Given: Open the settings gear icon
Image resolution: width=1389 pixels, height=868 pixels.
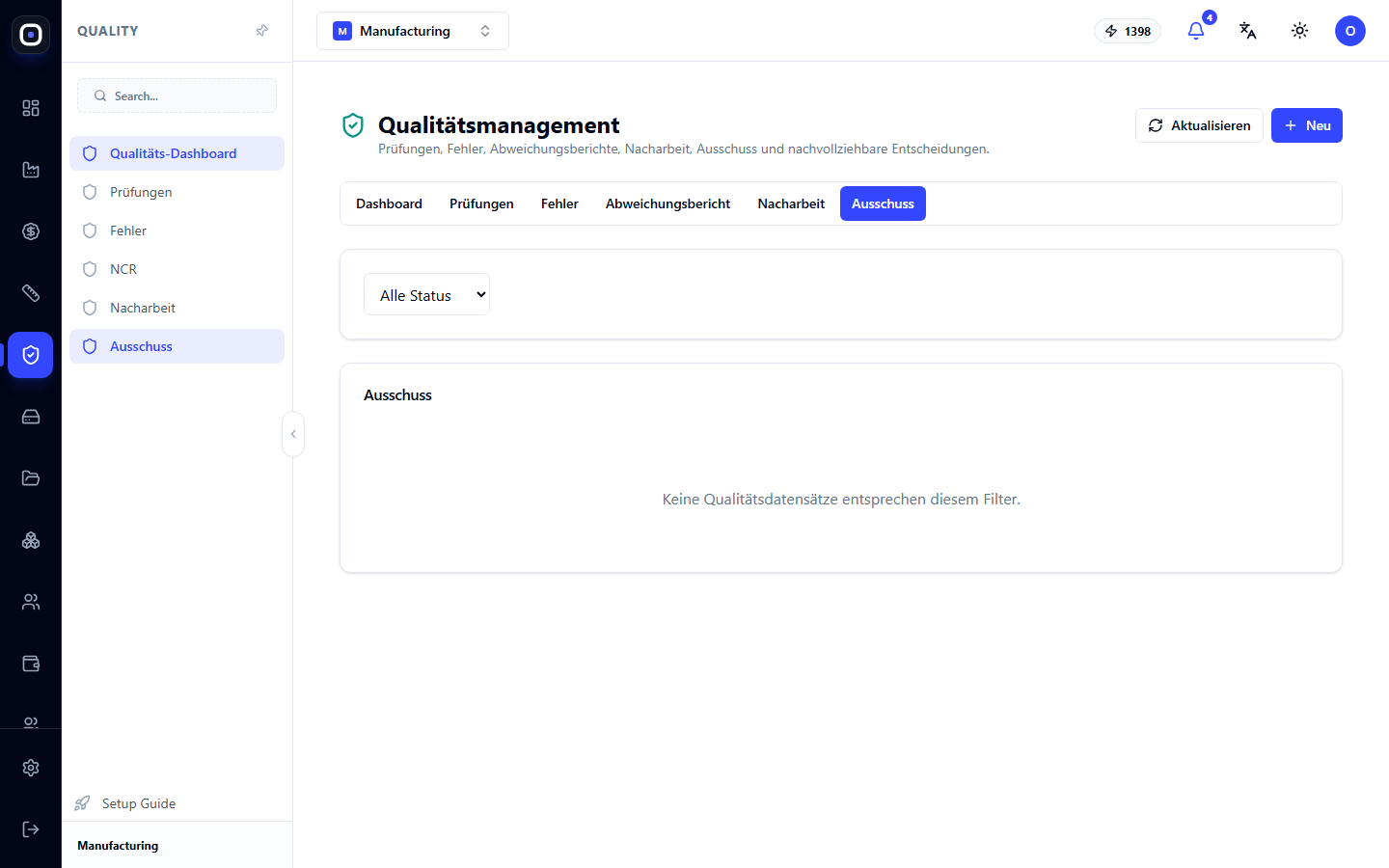Looking at the screenshot, I should click(x=31, y=768).
